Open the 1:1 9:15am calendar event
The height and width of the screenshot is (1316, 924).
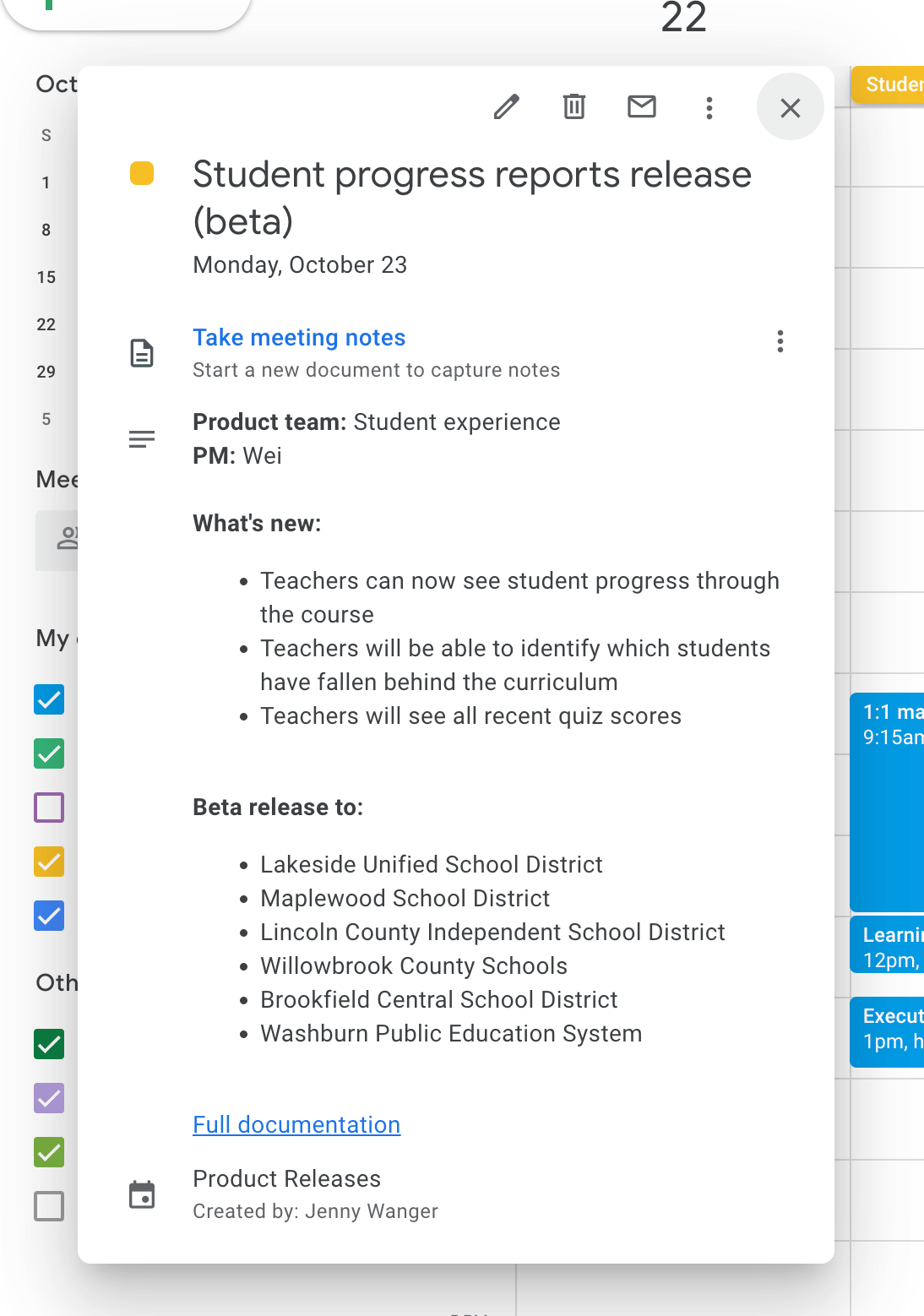[887, 802]
